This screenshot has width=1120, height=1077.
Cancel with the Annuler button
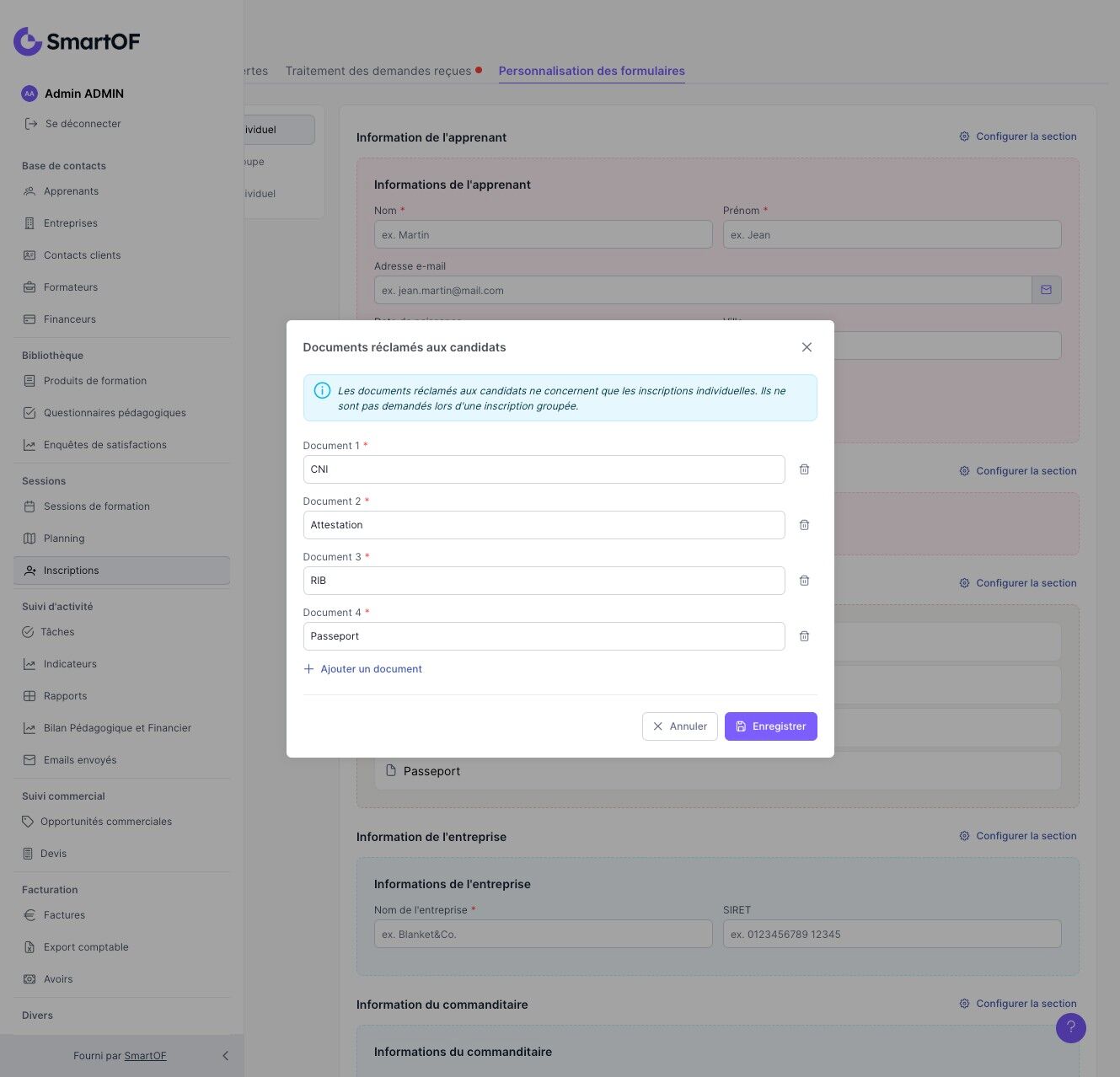pyautogui.click(x=679, y=726)
